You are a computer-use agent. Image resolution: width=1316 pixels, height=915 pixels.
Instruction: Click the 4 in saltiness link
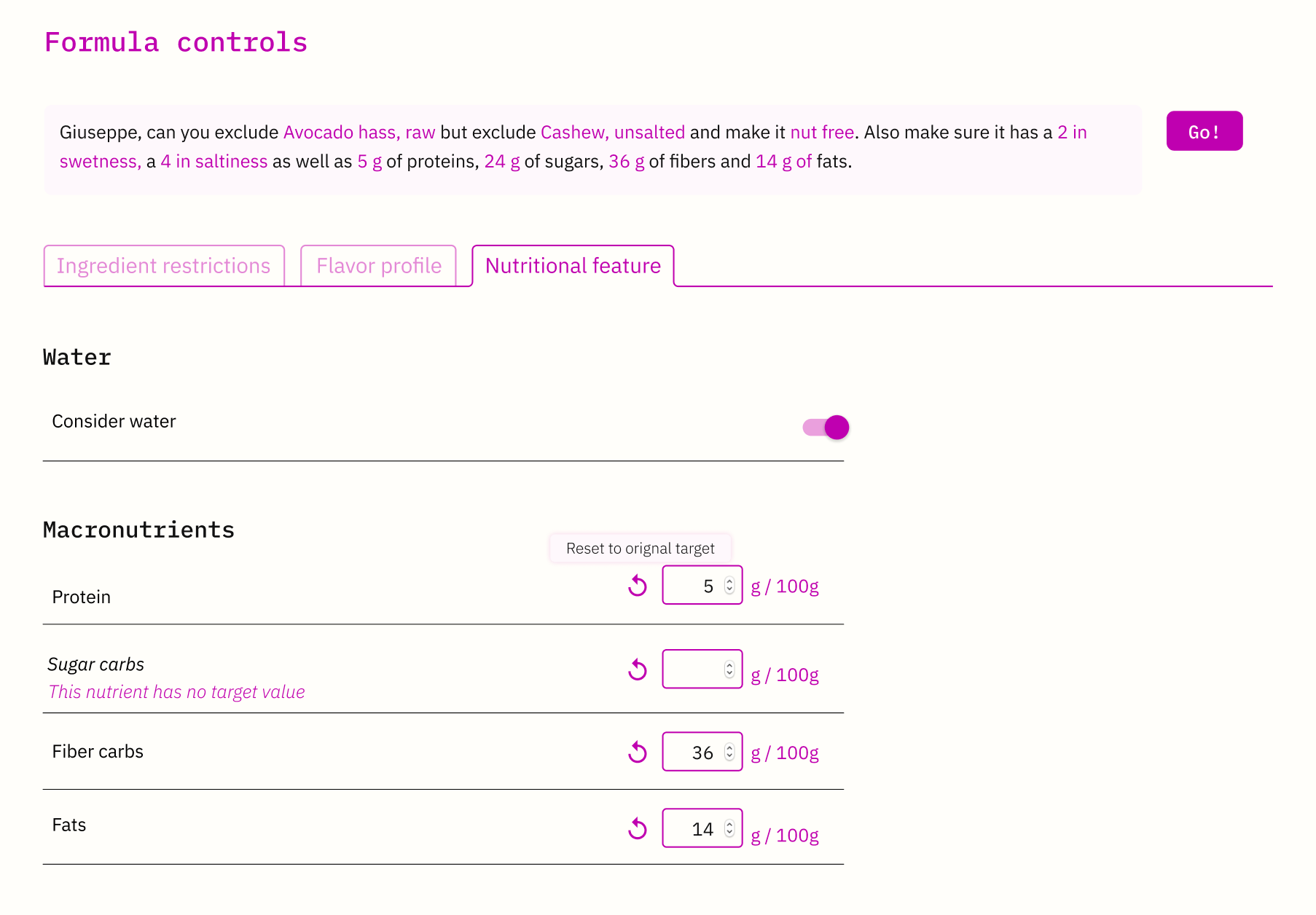pos(214,162)
